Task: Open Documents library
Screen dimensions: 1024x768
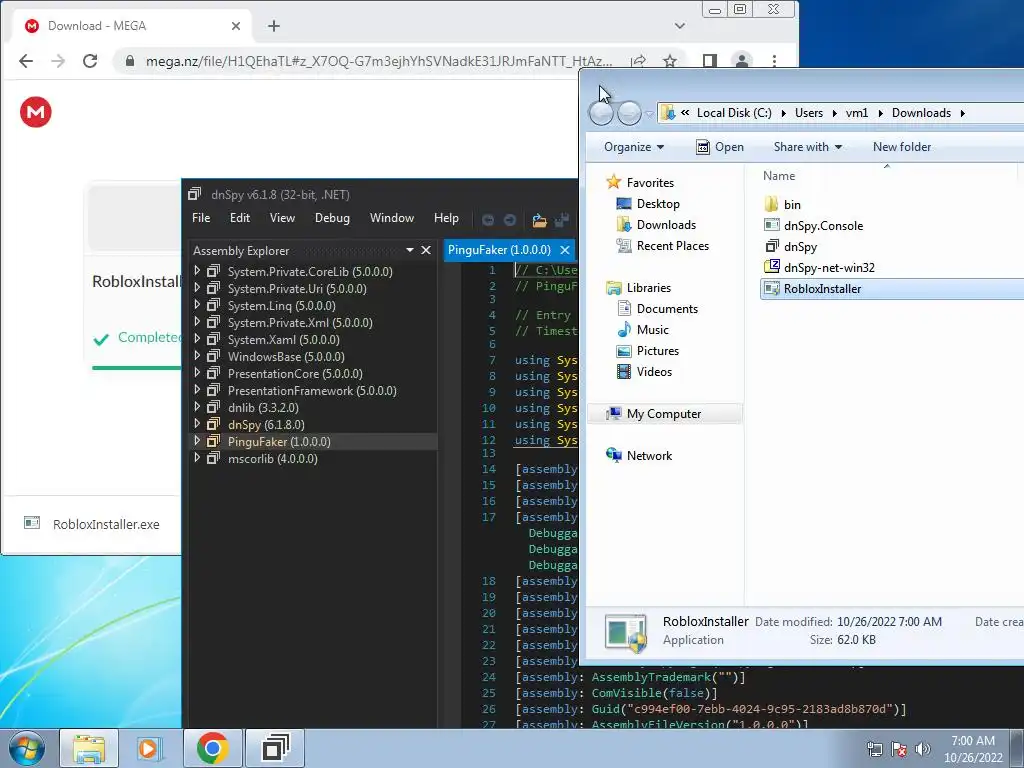Action: click(x=658, y=308)
